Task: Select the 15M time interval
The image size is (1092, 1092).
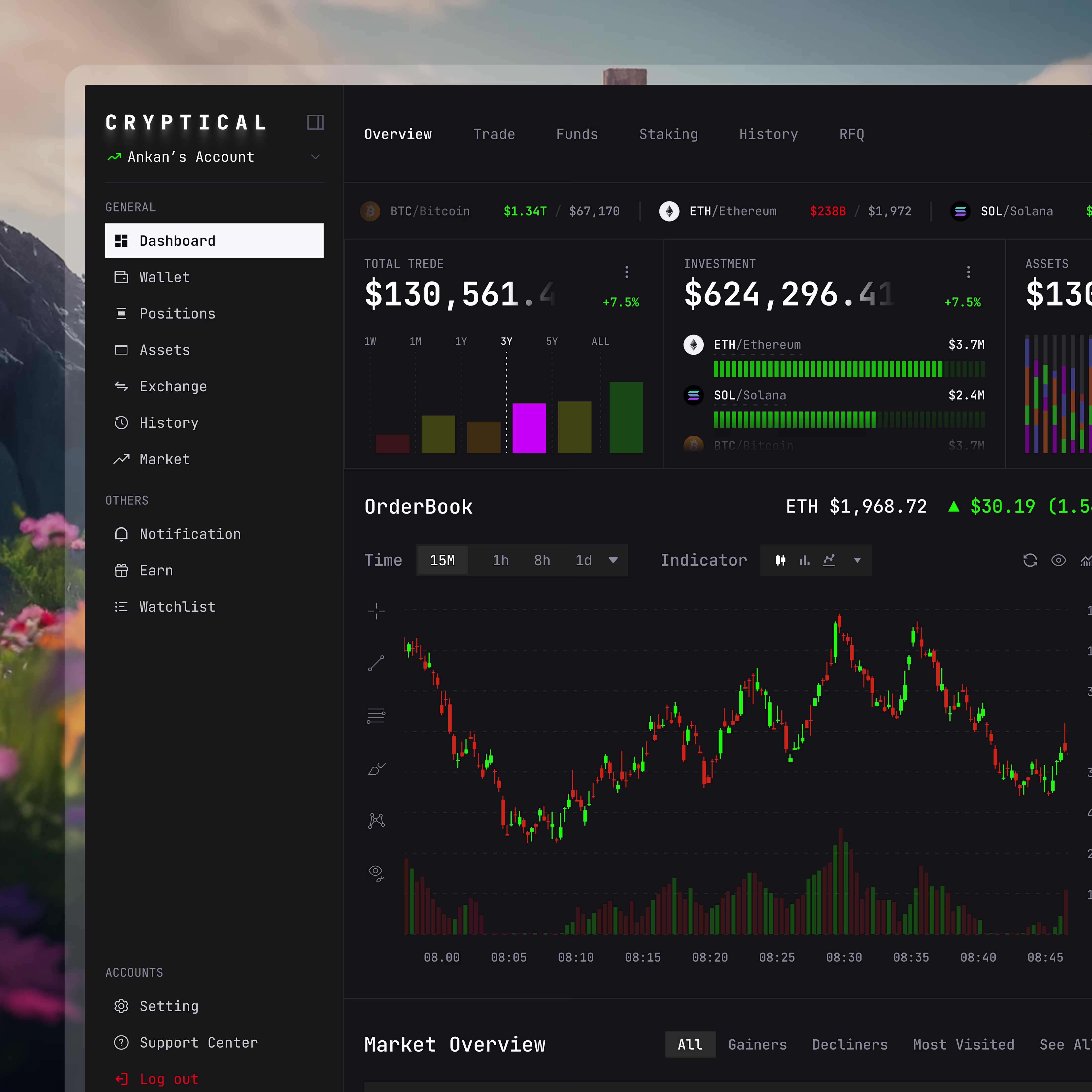Action: click(x=442, y=560)
